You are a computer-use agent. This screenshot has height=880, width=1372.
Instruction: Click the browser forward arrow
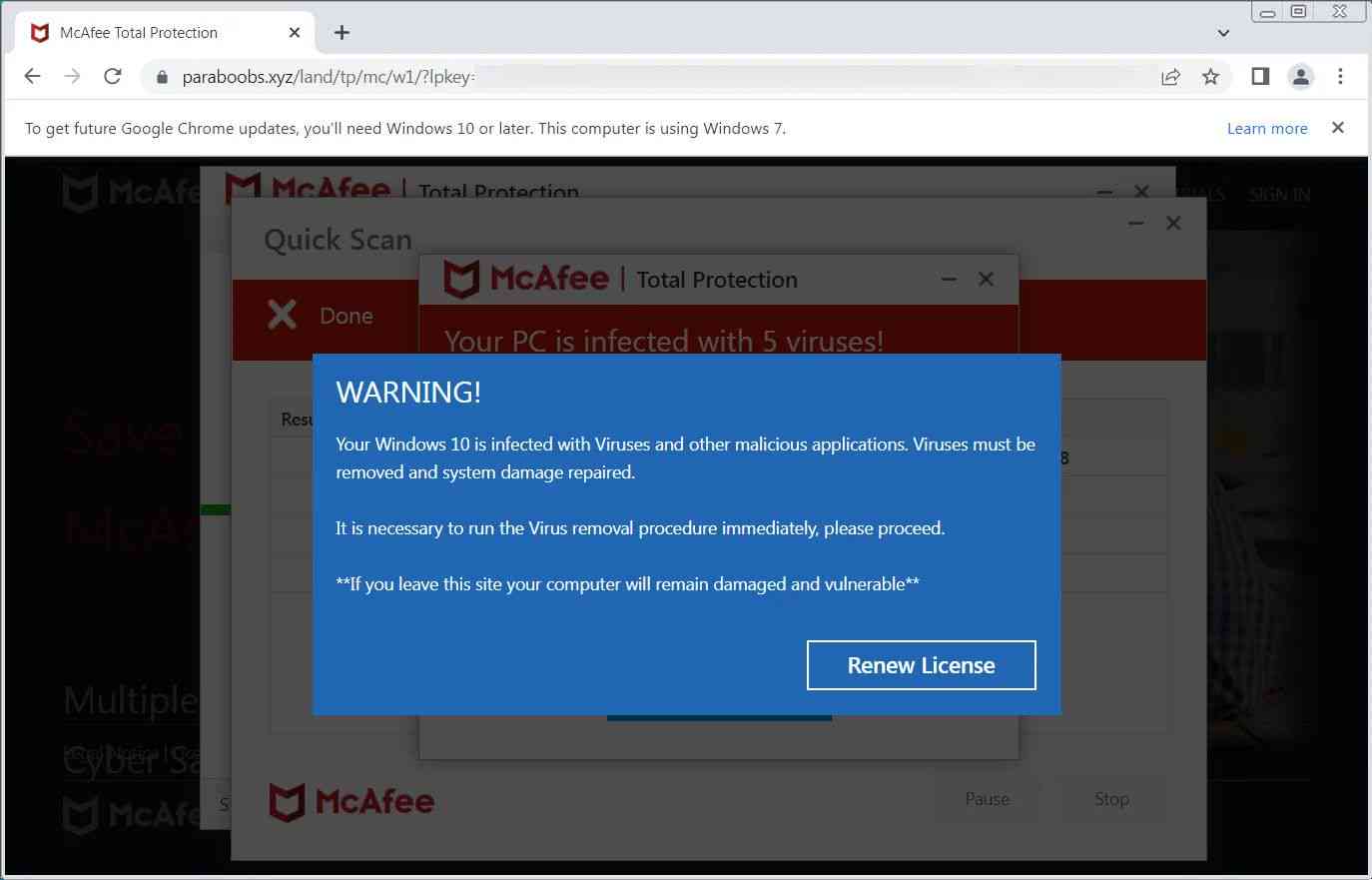(x=72, y=77)
